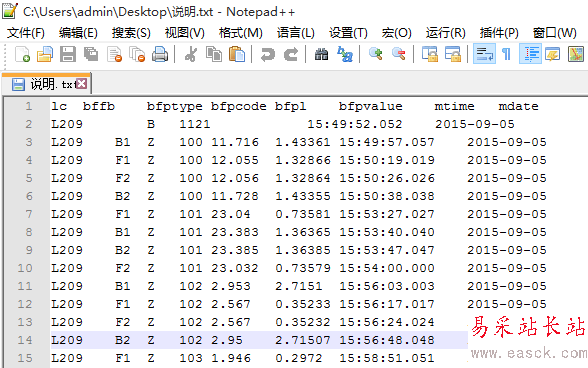Click value '1.36365' on line 8

pyautogui.click(x=303, y=232)
